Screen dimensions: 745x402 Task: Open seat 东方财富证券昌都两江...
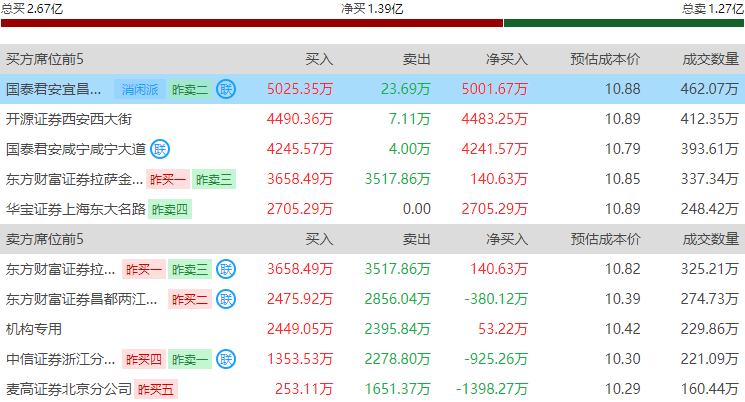tap(81, 299)
